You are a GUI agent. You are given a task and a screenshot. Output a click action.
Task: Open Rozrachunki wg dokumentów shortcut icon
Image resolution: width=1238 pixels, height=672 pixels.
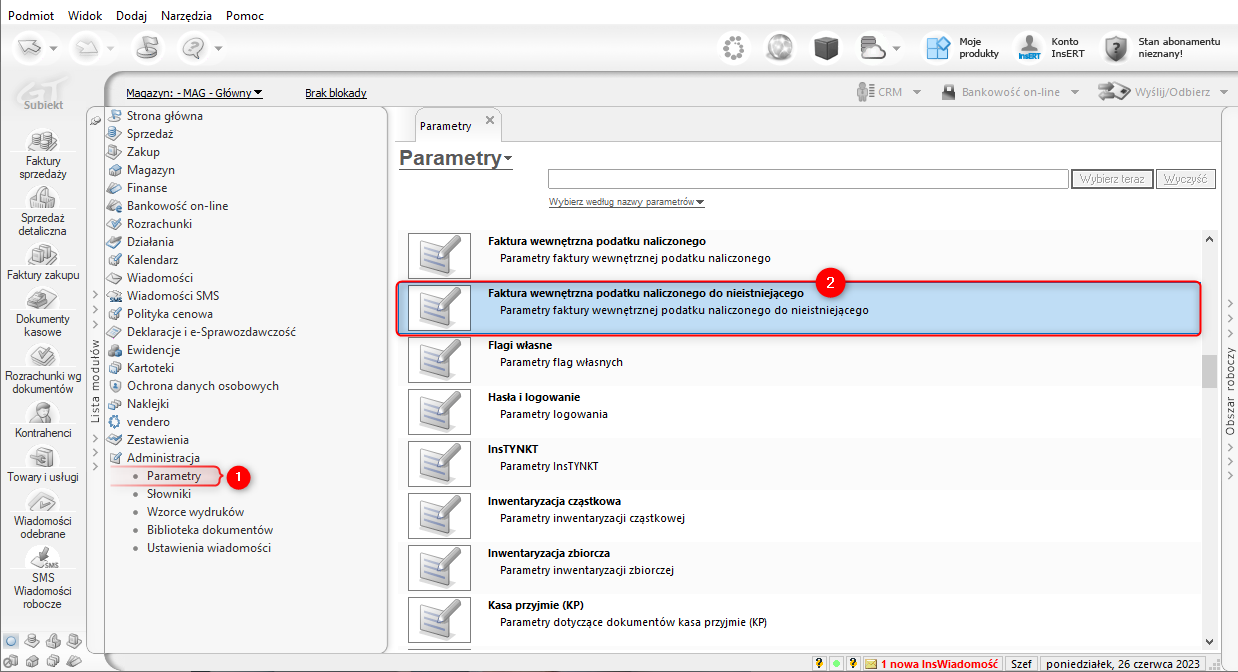point(42,357)
